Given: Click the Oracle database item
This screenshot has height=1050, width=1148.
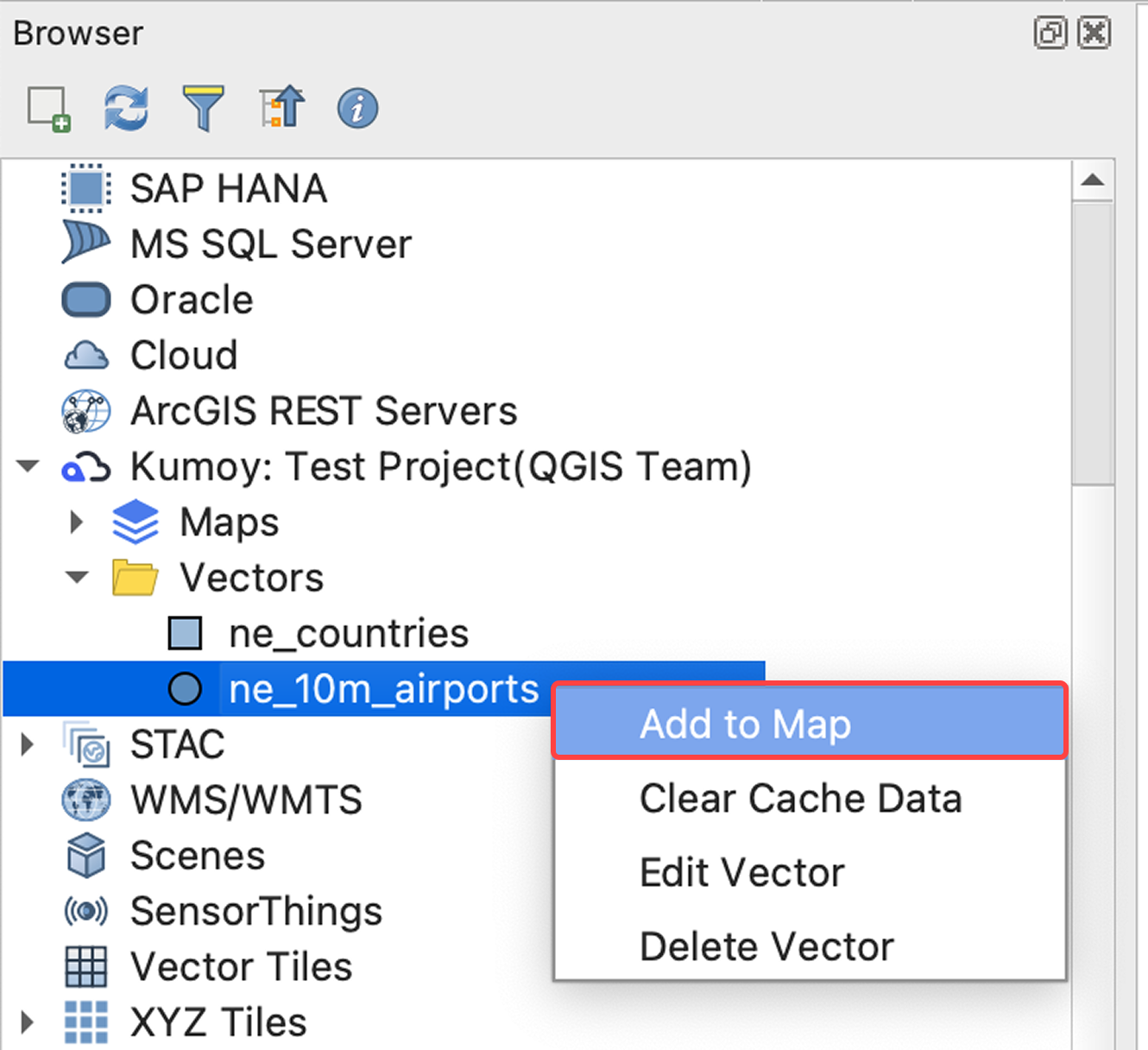Looking at the screenshot, I should pyautogui.click(x=192, y=300).
